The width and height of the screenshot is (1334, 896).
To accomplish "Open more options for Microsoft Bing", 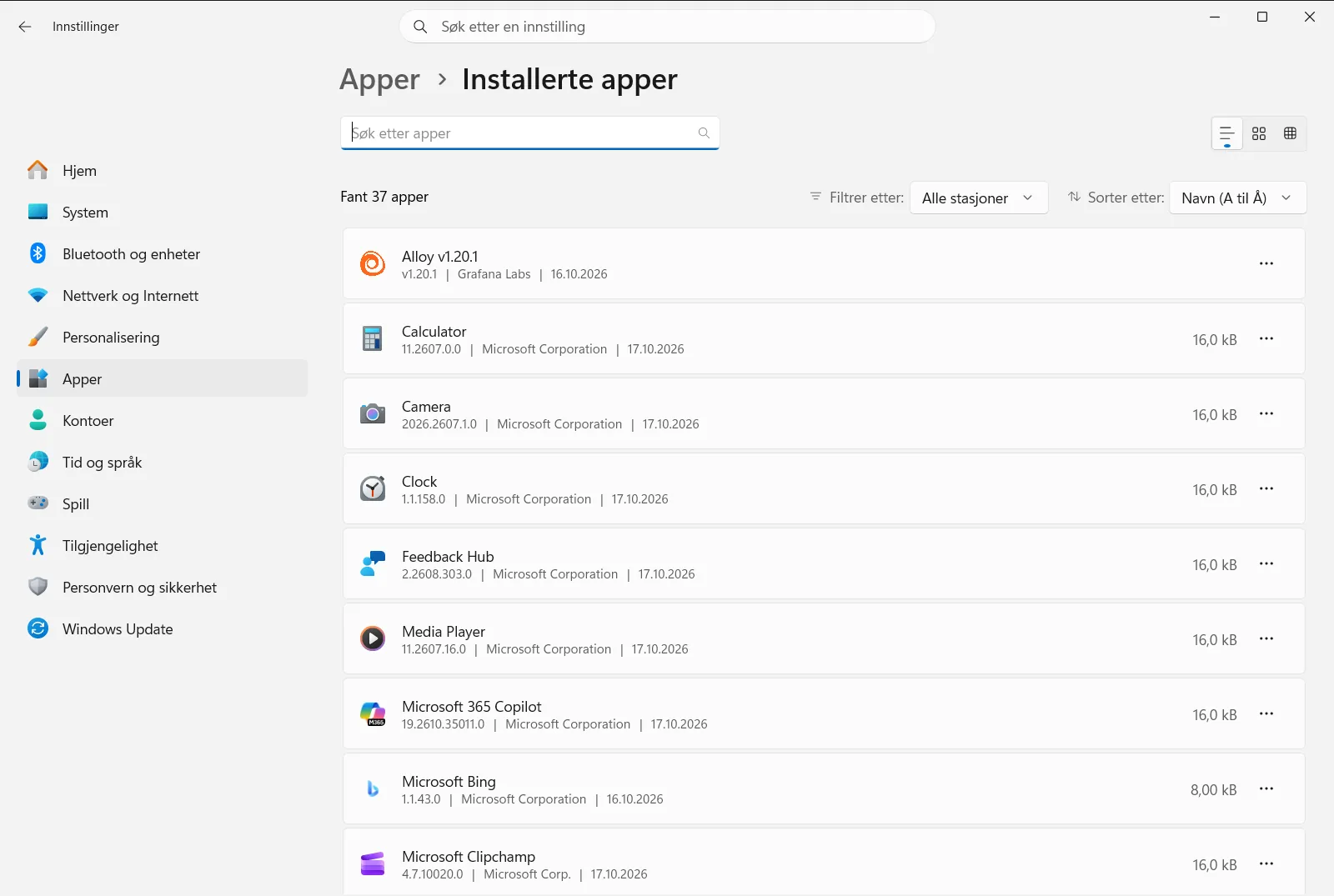I will coord(1266,788).
